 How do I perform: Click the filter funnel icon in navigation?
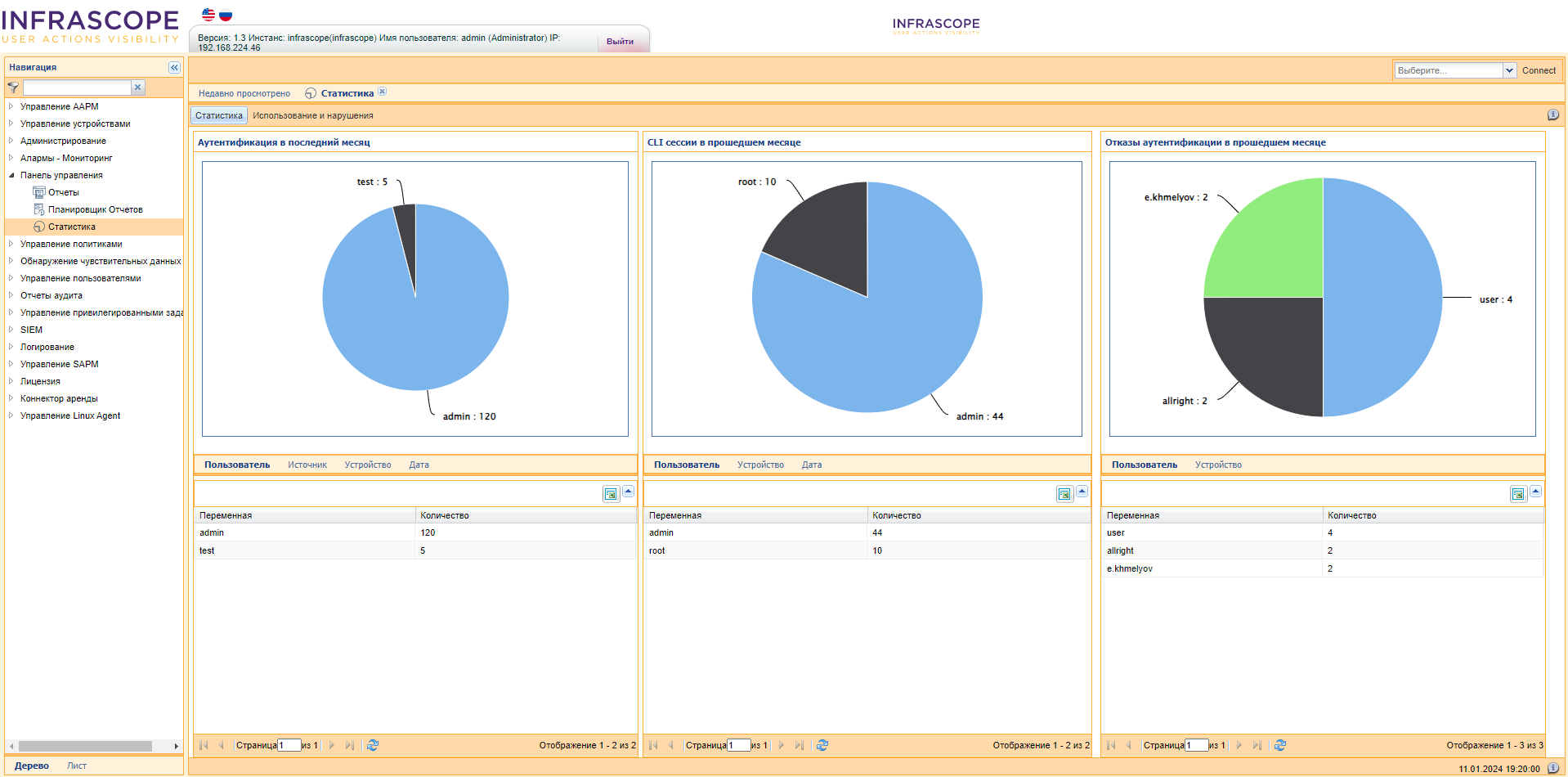point(13,88)
